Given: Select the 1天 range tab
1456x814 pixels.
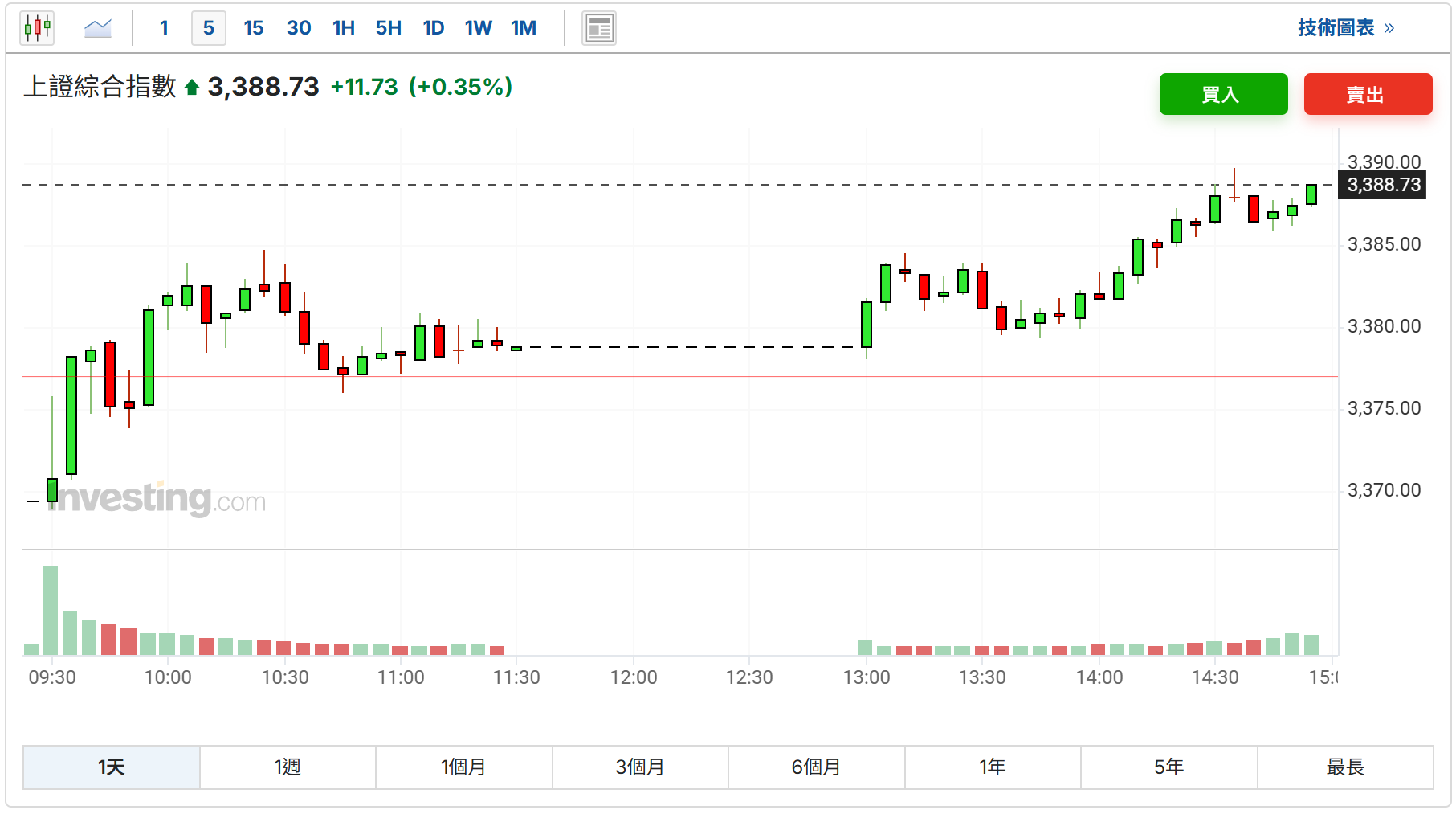Looking at the screenshot, I should pyautogui.click(x=112, y=767).
